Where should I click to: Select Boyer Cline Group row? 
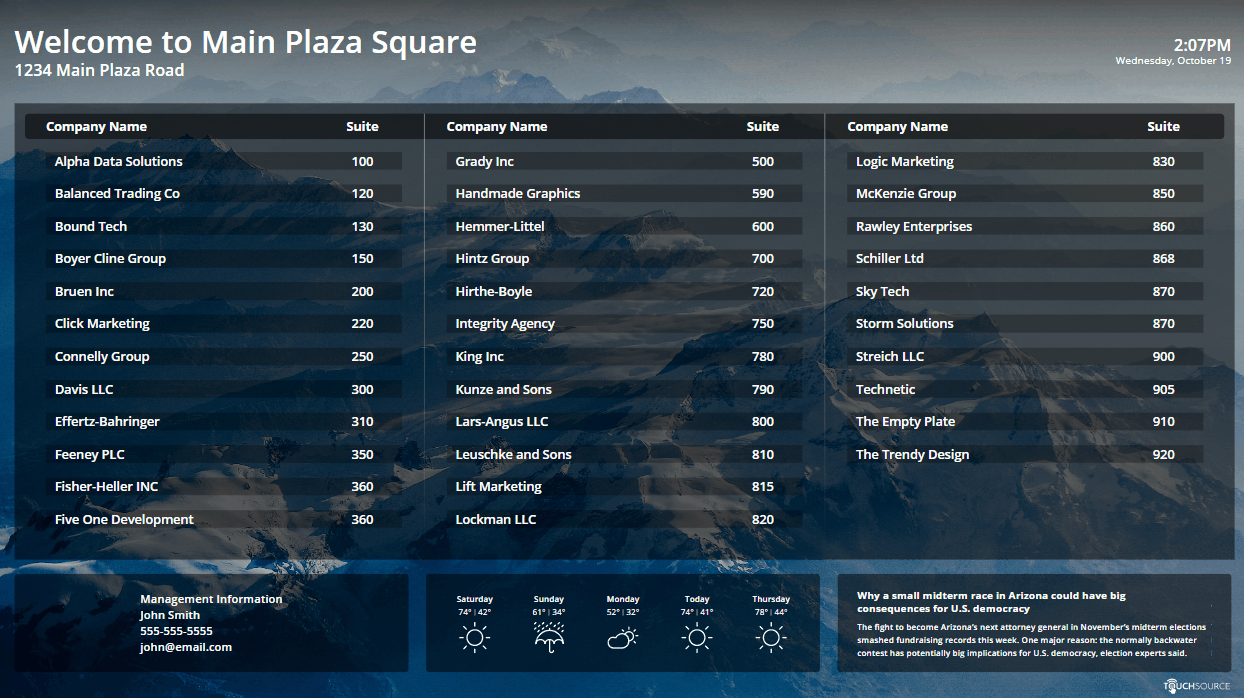pyautogui.click(x=223, y=258)
